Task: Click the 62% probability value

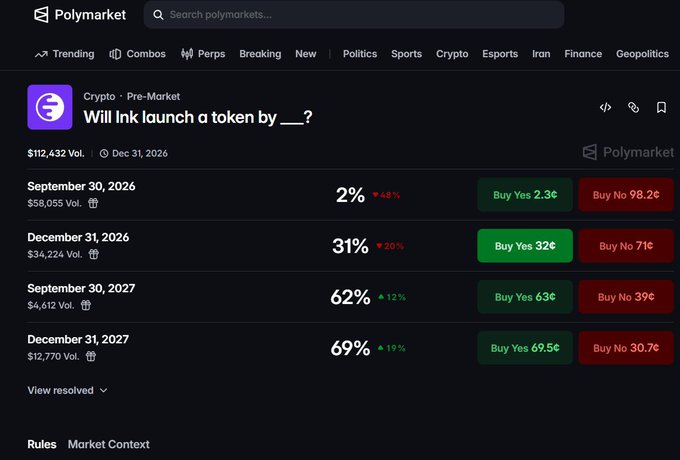Action: click(x=350, y=297)
